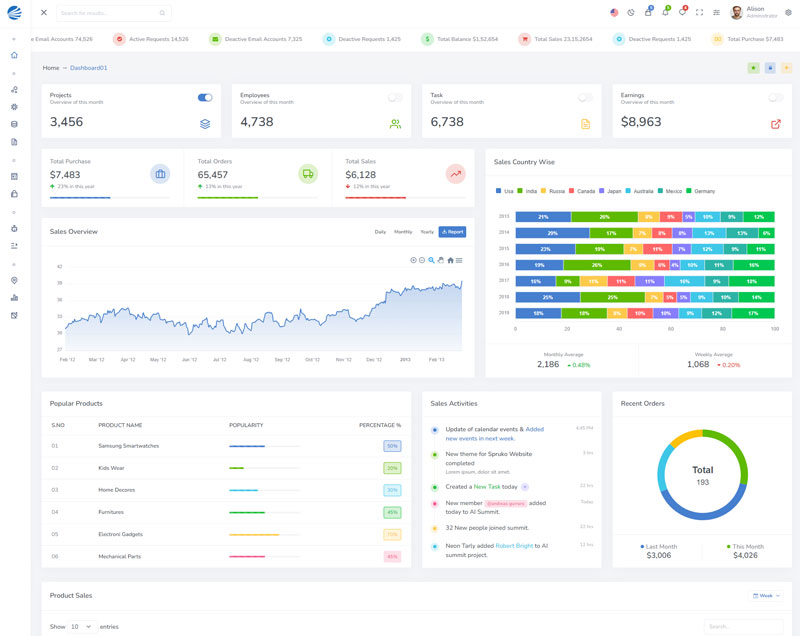Click the Report button
800x636 pixels.
(452, 232)
